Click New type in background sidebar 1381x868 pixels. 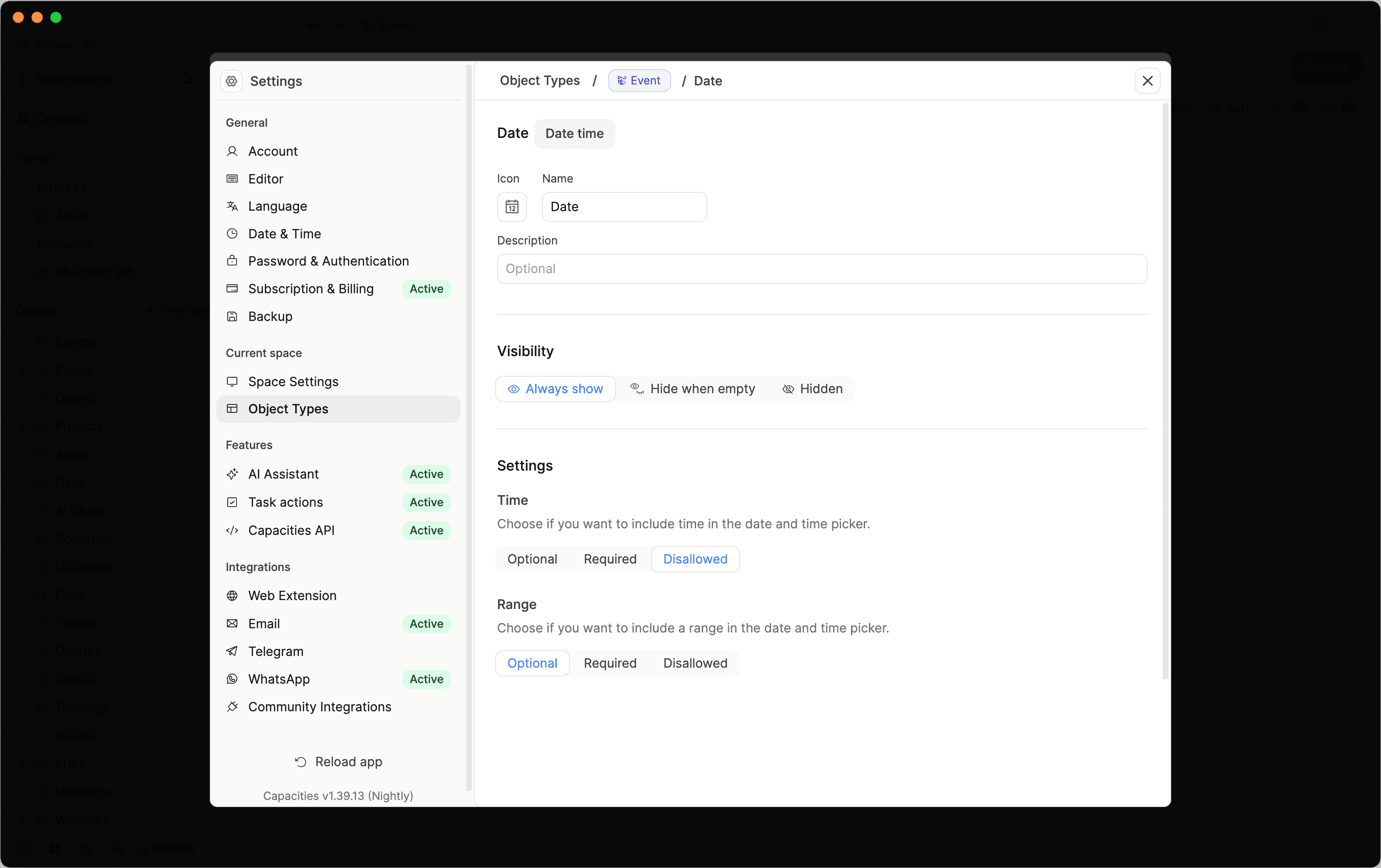click(178, 311)
